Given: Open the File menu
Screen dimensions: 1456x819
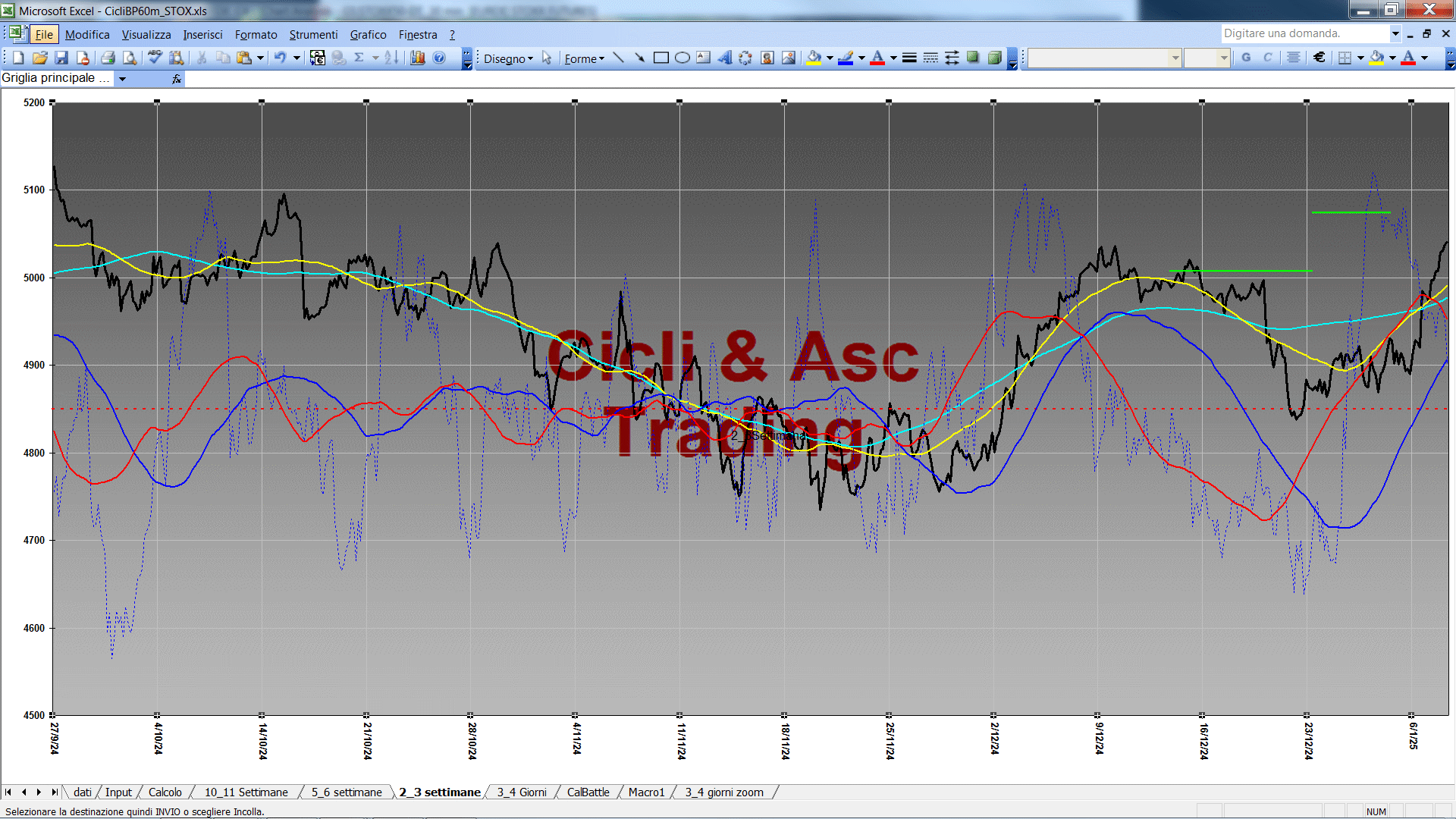Looking at the screenshot, I should click(x=44, y=34).
